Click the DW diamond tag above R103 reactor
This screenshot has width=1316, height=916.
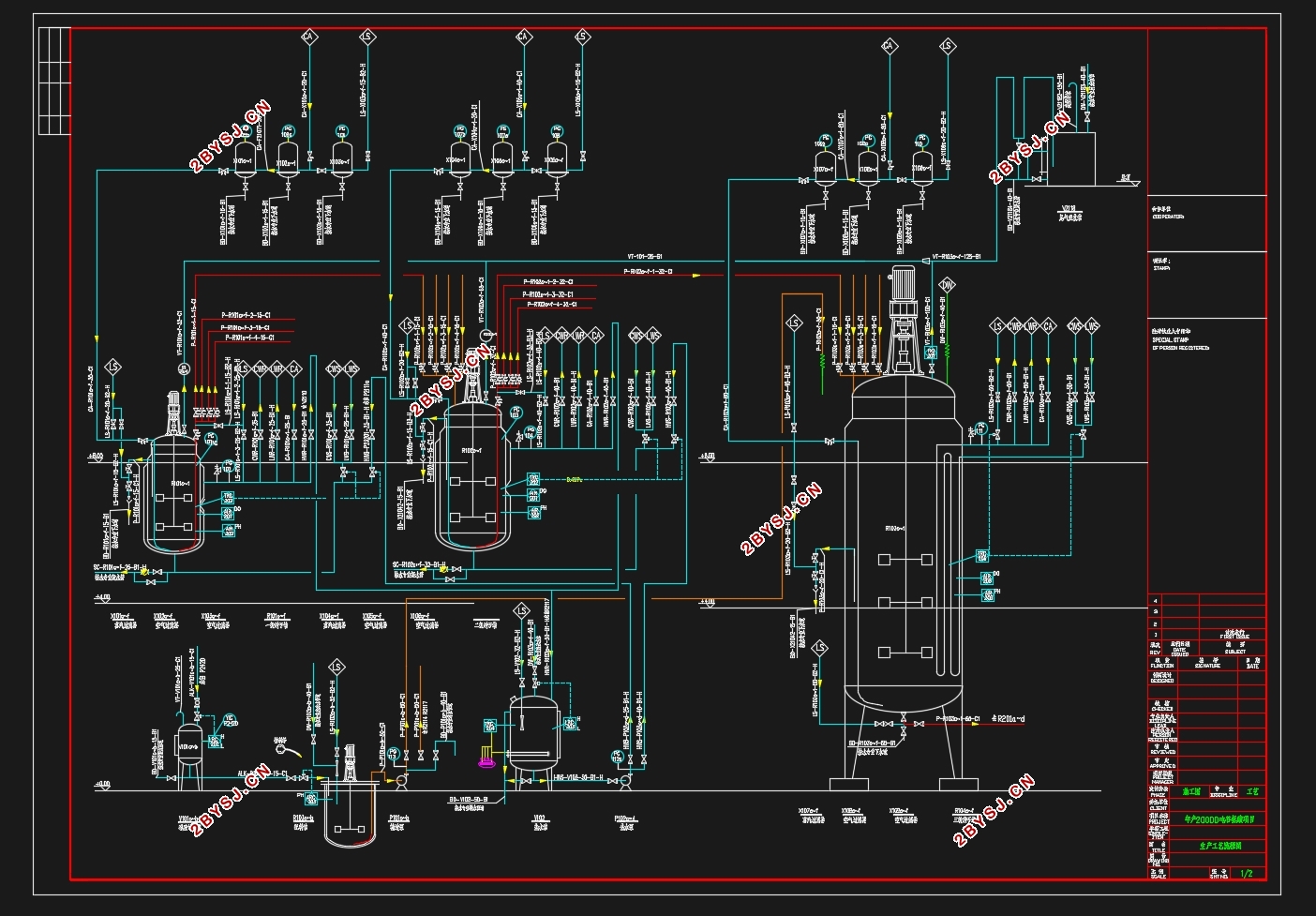(947, 284)
